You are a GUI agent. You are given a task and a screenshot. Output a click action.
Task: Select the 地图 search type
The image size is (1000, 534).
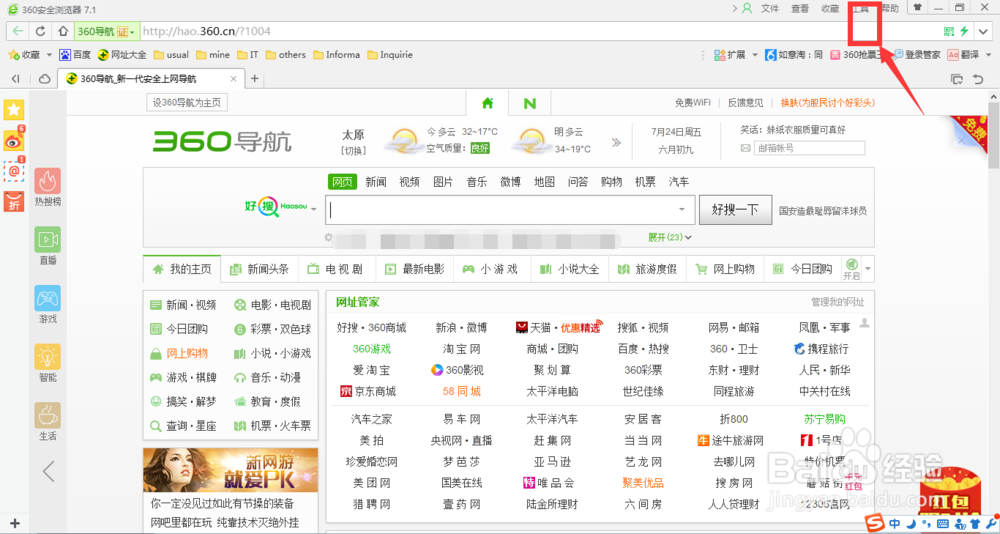(x=545, y=182)
